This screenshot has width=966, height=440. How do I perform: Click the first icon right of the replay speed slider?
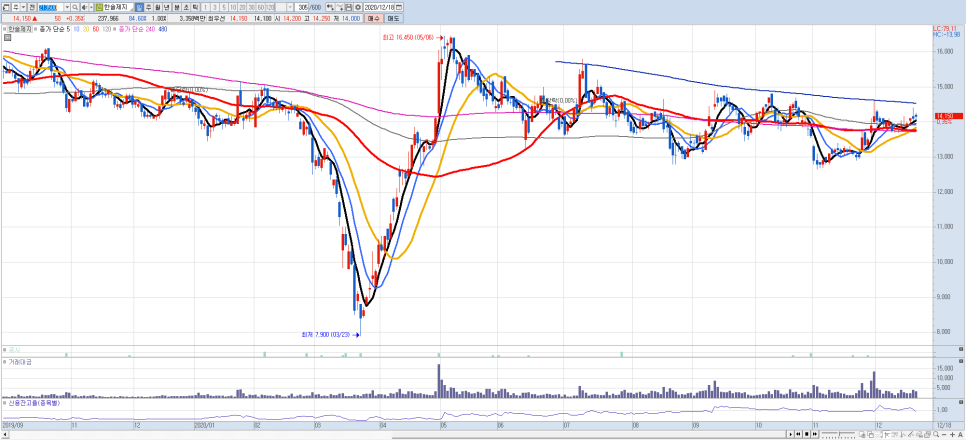862,434
